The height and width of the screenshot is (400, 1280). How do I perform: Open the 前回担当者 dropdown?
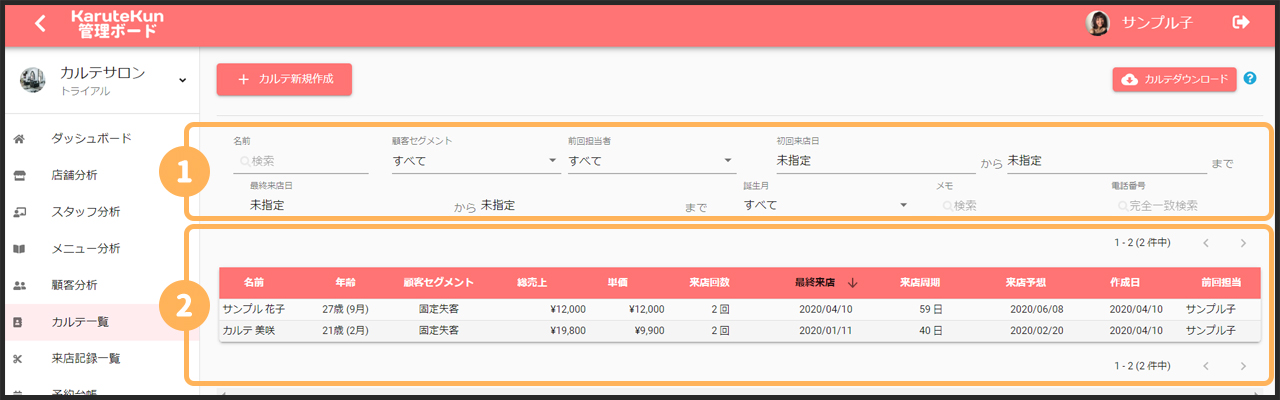pyautogui.click(x=651, y=160)
